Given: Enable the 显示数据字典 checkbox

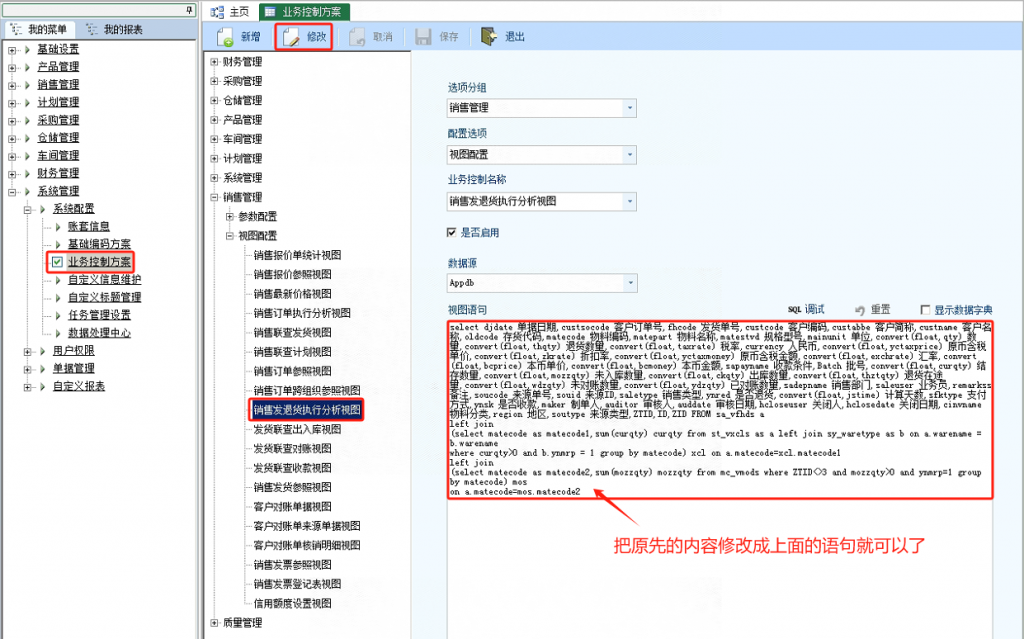Looking at the screenshot, I should coord(925,310).
